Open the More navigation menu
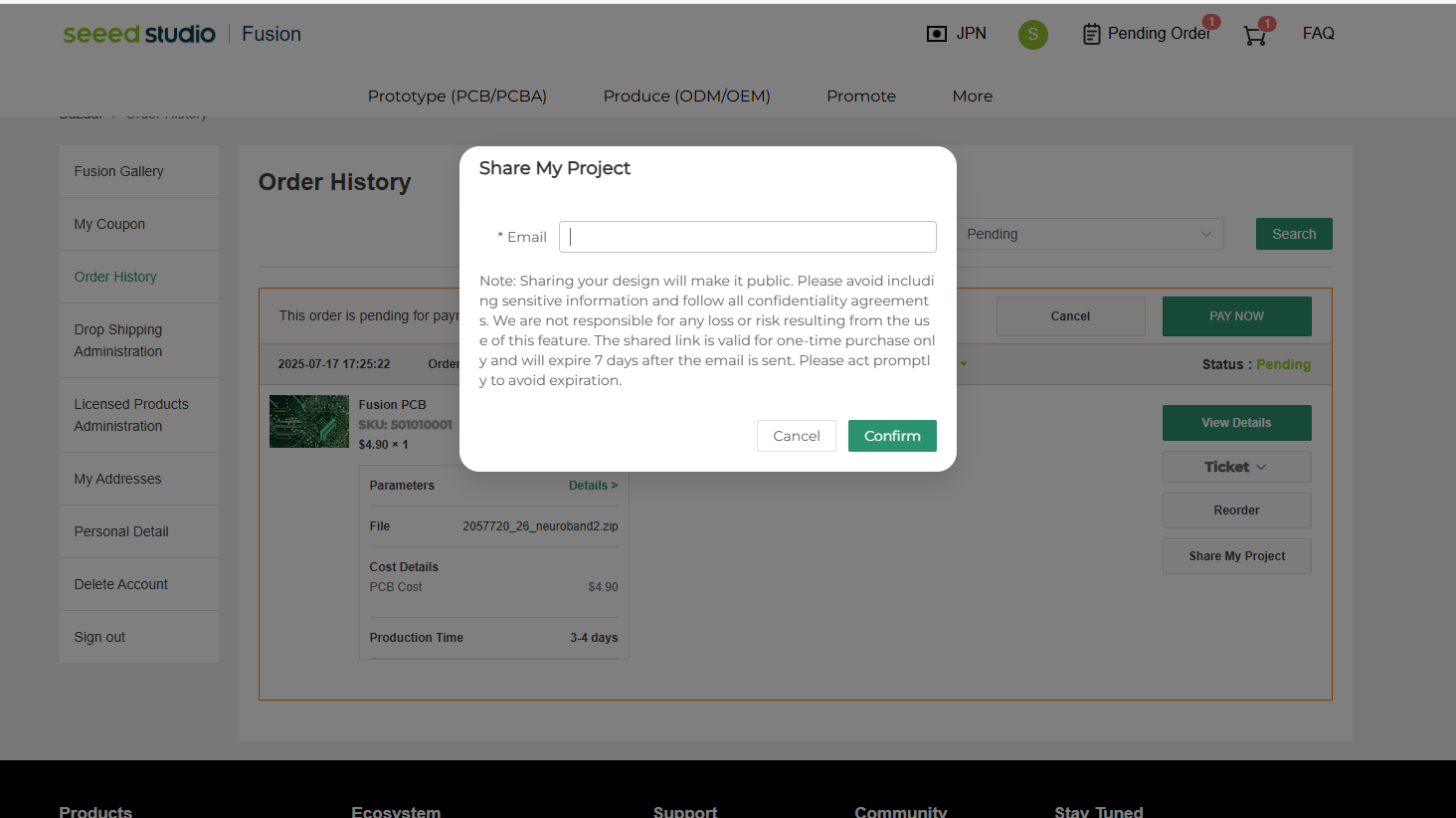The height and width of the screenshot is (818, 1456). 972,96
